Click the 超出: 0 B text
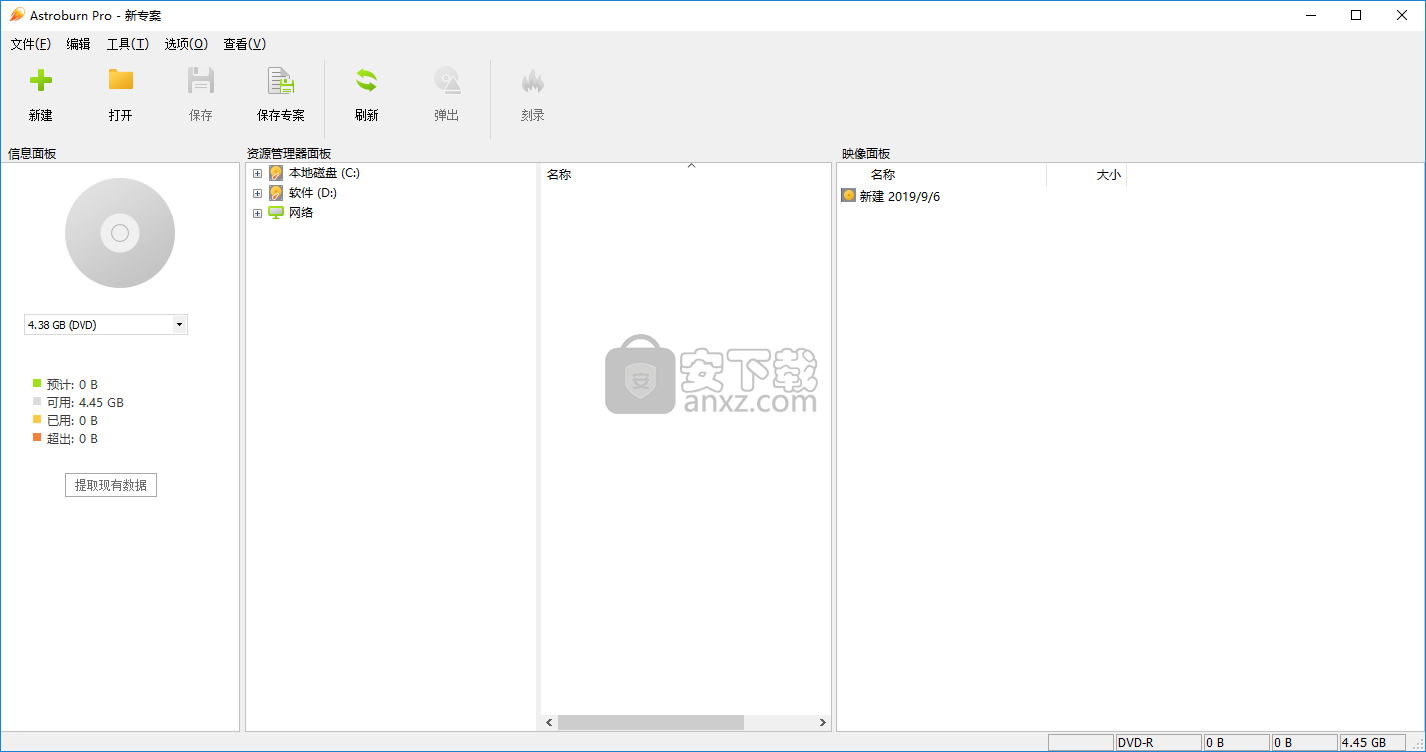Screen dimensions: 1426x752 [72, 438]
